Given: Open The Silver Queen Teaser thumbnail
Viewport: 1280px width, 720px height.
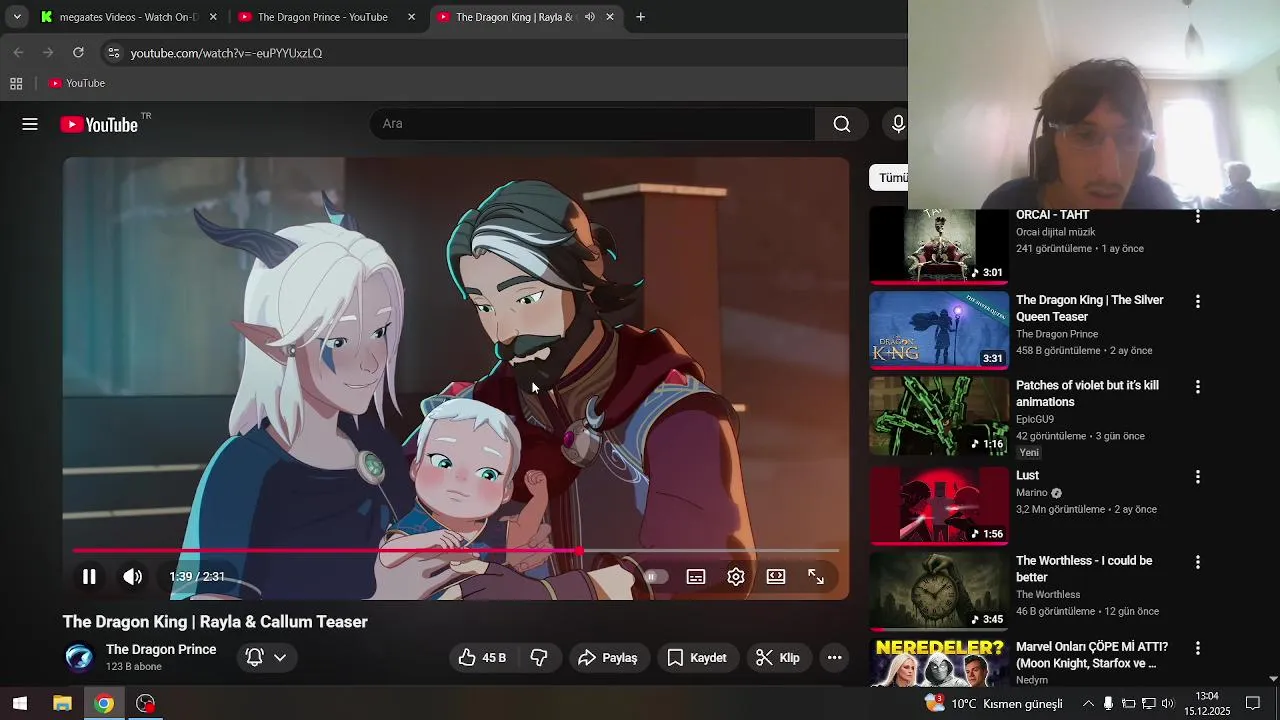Looking at the screenshot, I should tap(939, 330).
